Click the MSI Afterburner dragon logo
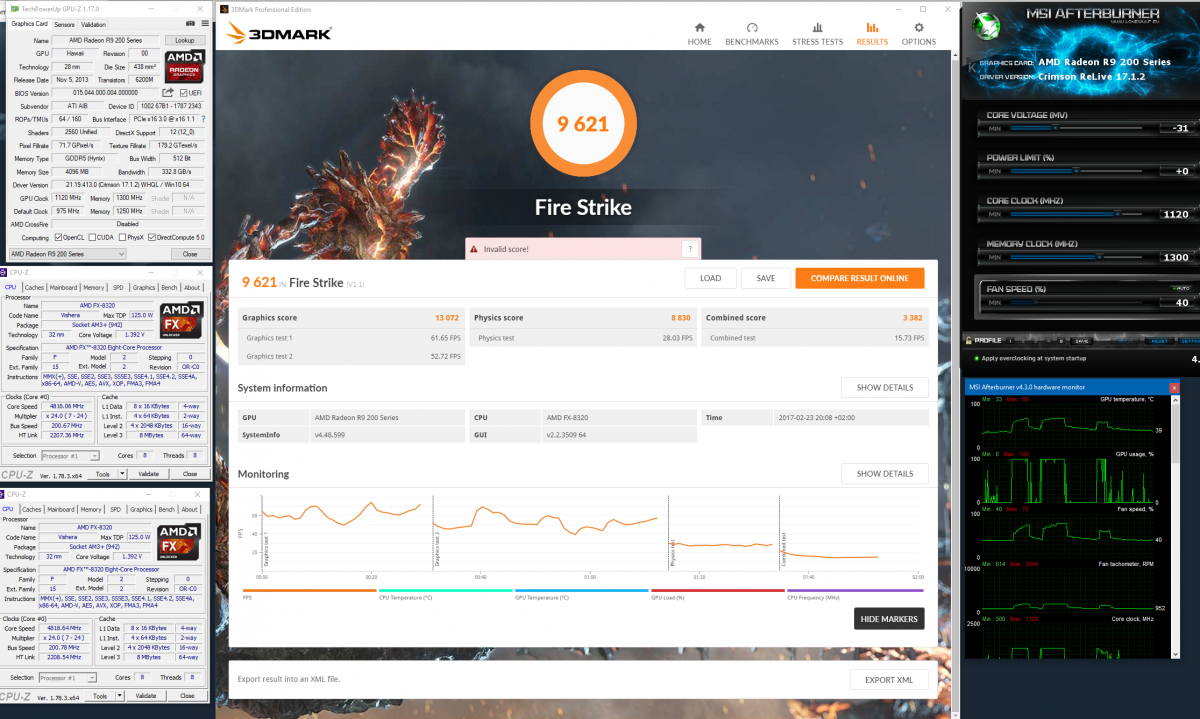Screen dimensions: 1200x719 tap(985, 28)
